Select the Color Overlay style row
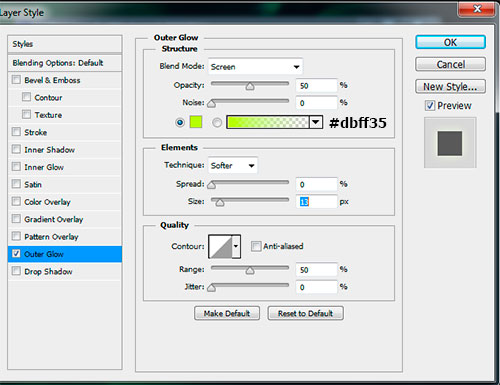 coord(65,202)
